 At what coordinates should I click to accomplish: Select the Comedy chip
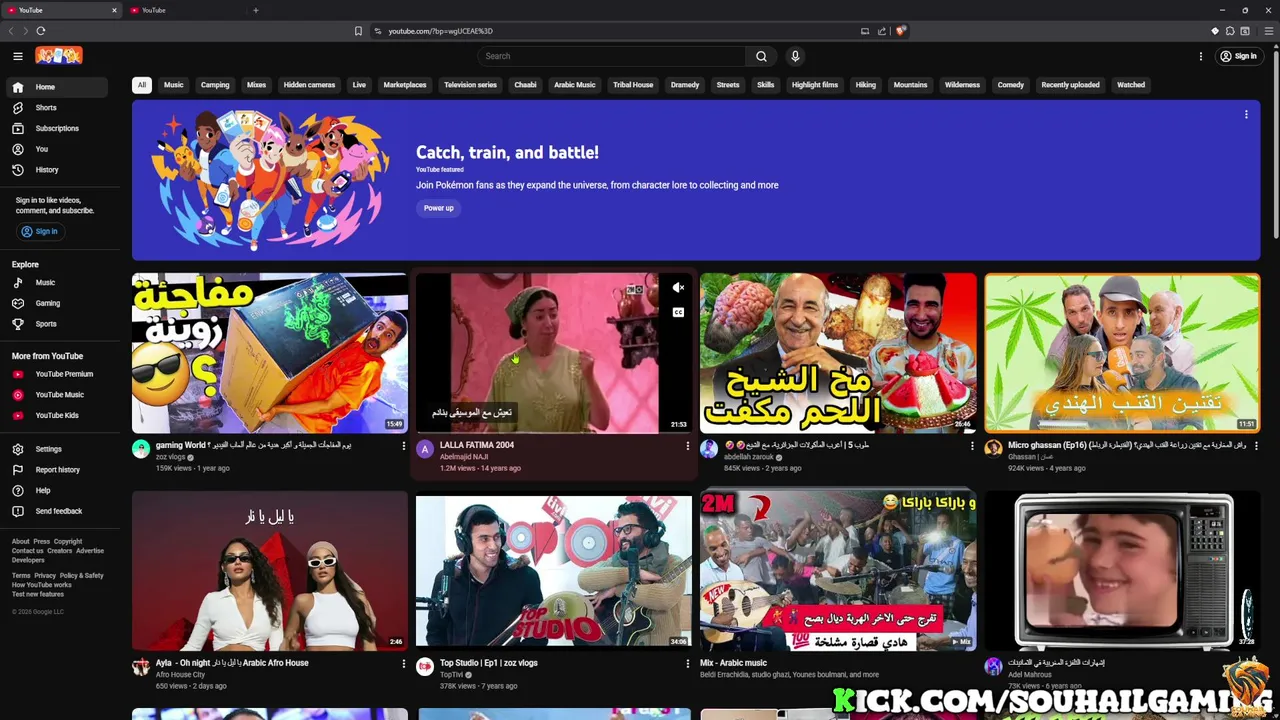[x=1010, y=85]
